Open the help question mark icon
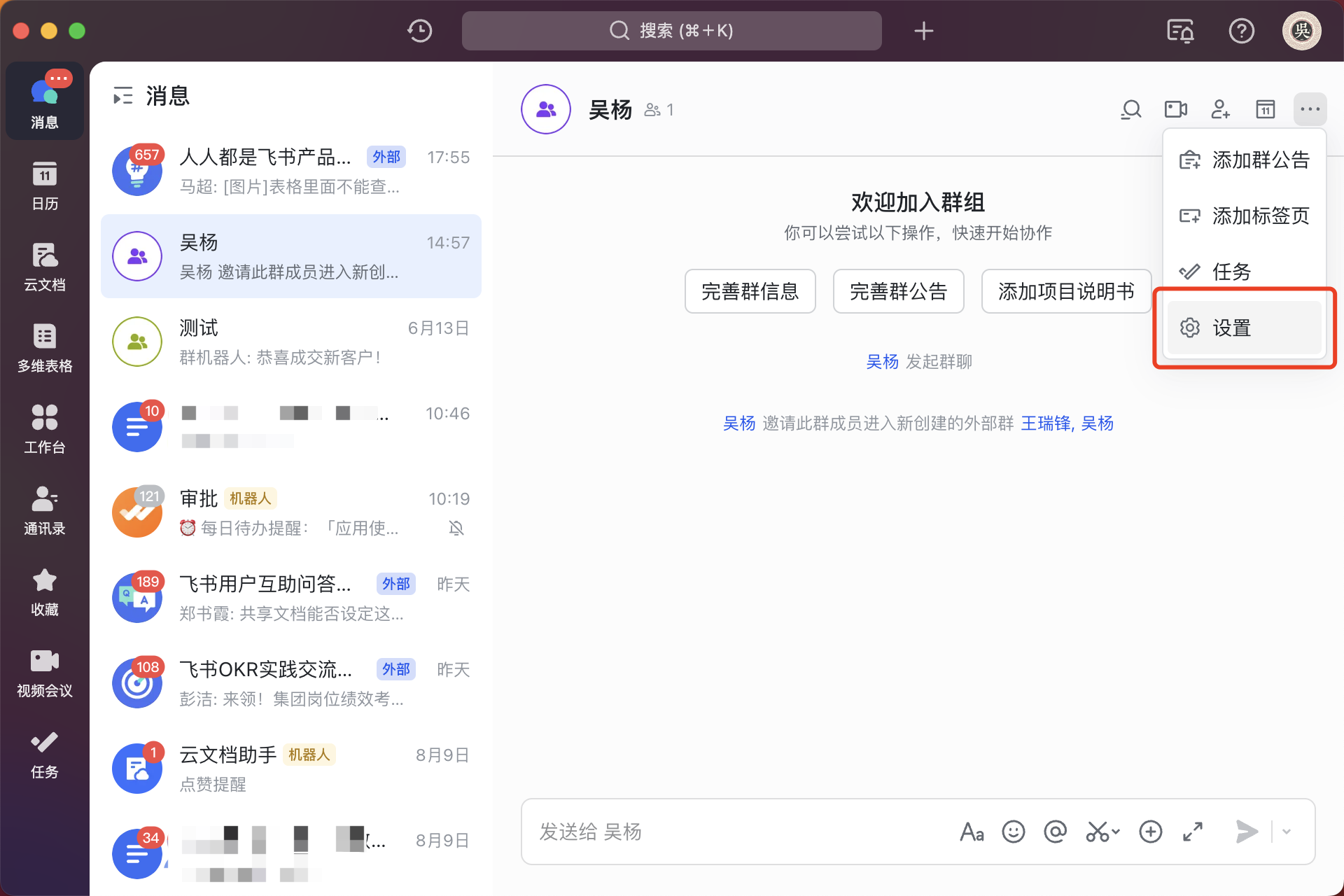This screenshot has height=896, width=1344. click(1242, 31)
